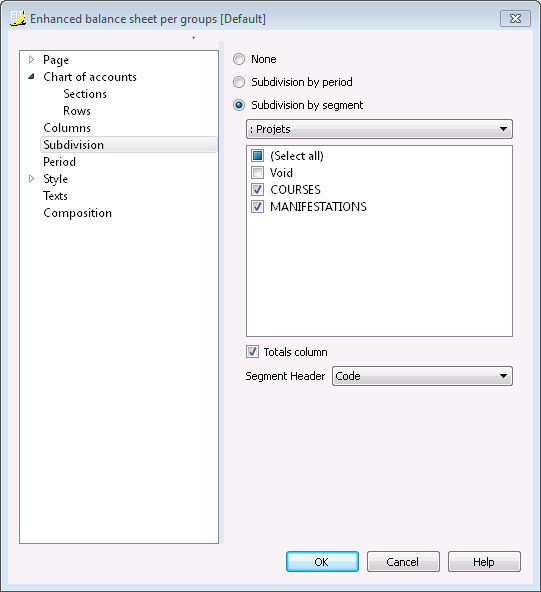541x592 pixels.
Task: Collapse the Chart of accounts node
Action: click(x=32, y=77)
